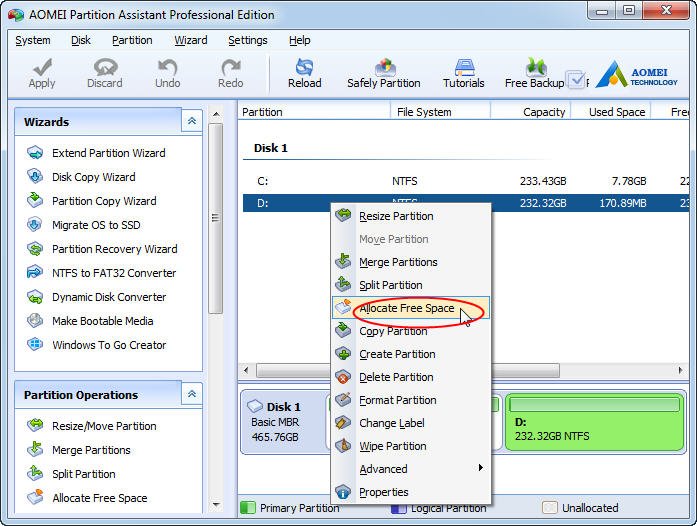697x526 pixels.
Task: Click Allocate Free Space icon in sidebar
Action: (35, 497)
